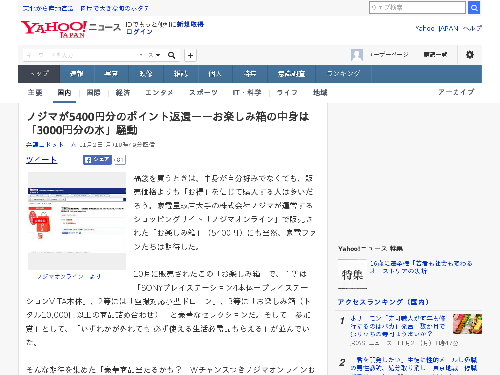
Task: Open the エンタメ category tab
Action: click(159, 93)
